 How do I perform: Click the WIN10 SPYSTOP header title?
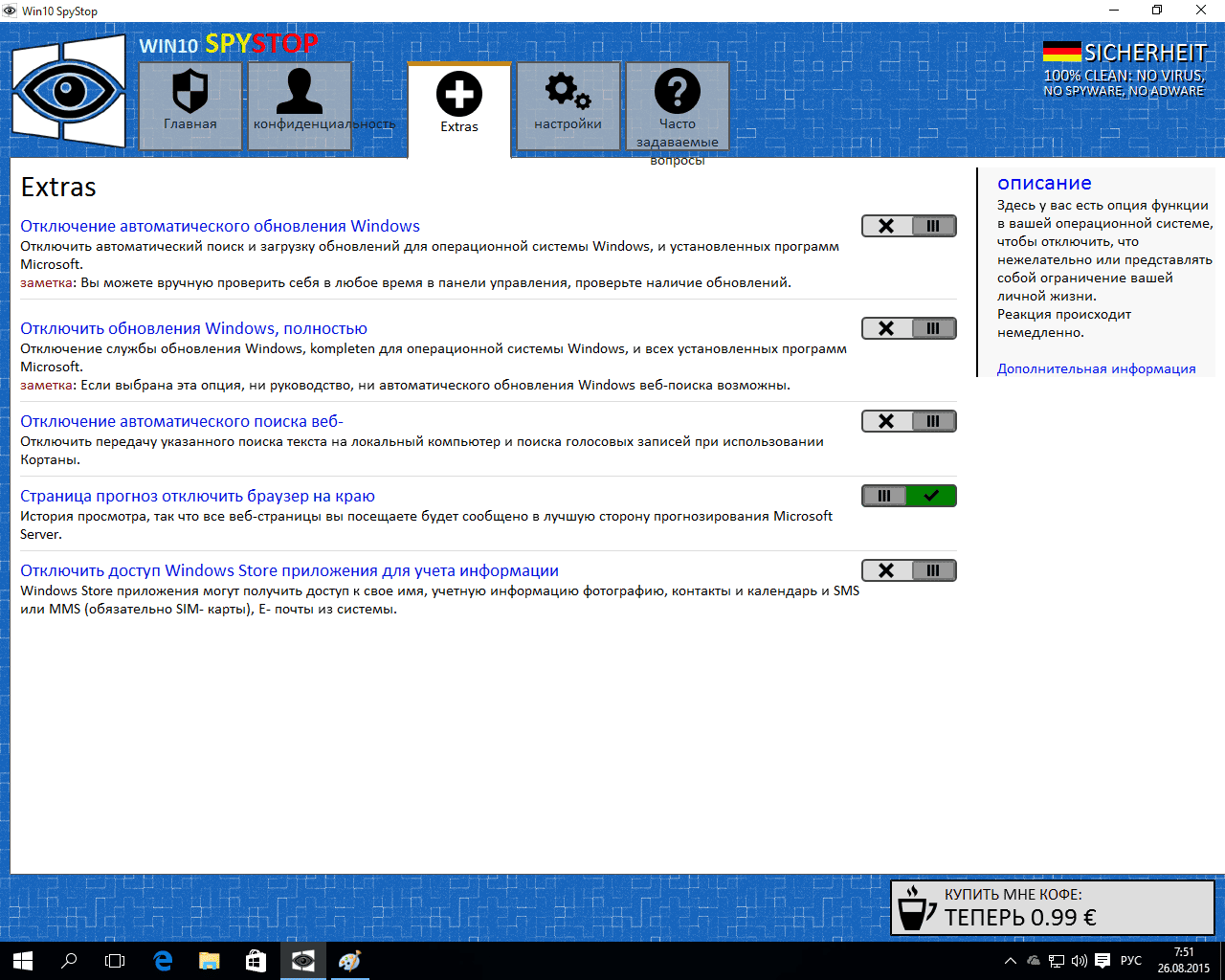coord(228,44)
